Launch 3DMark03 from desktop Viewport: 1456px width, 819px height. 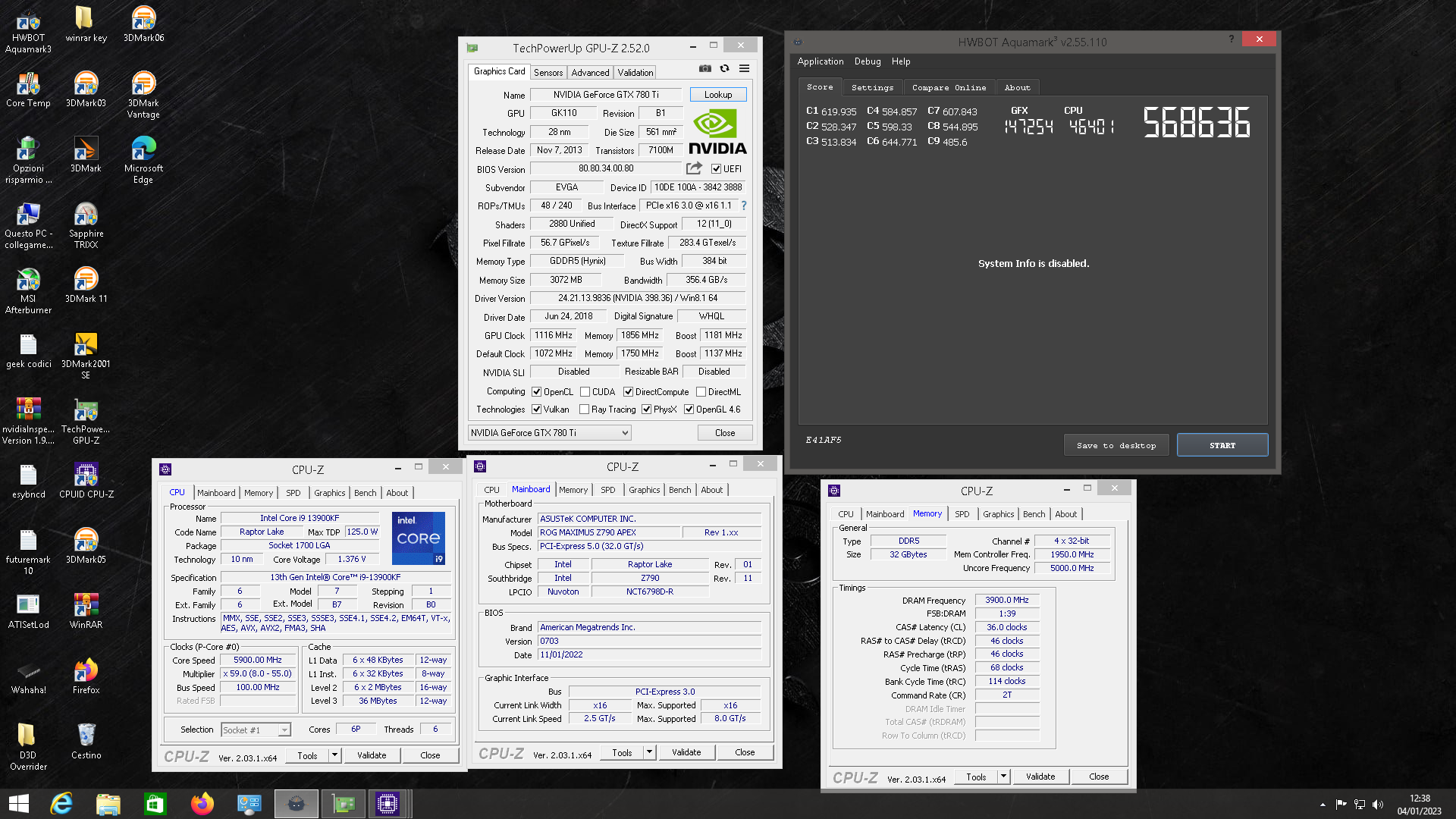pyautogui.click(x=86, y=89)
